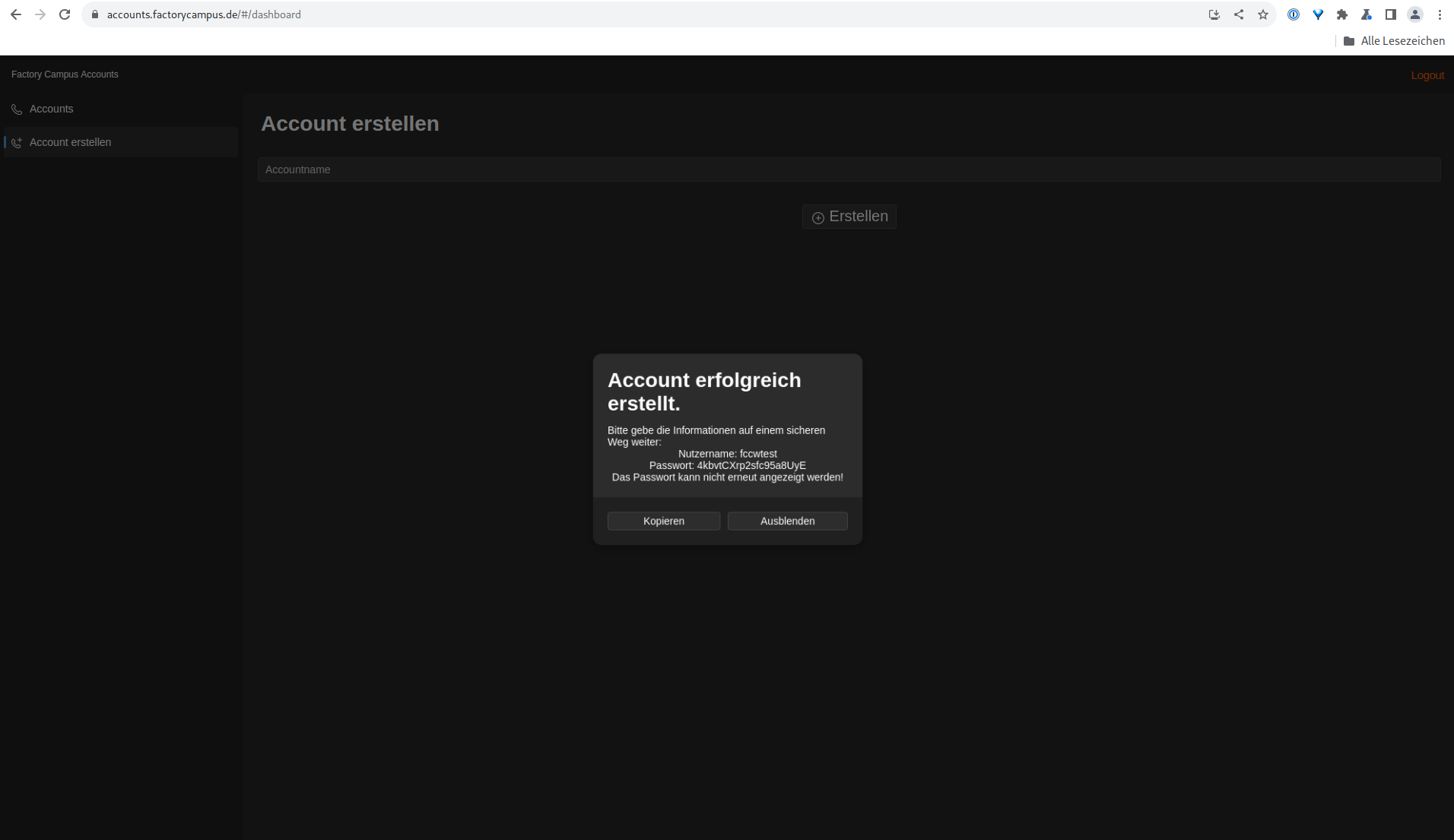
Task: Expand the Alle Lesezeichen folder
Action: click(x=1393, y=40)
